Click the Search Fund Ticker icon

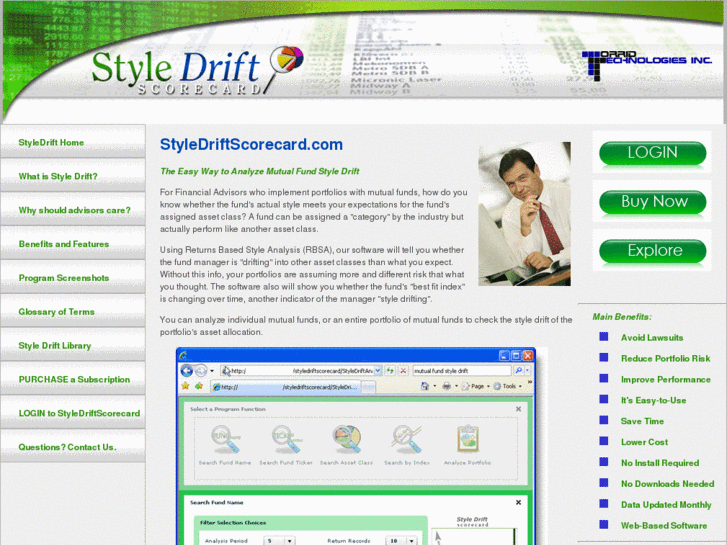286,439
